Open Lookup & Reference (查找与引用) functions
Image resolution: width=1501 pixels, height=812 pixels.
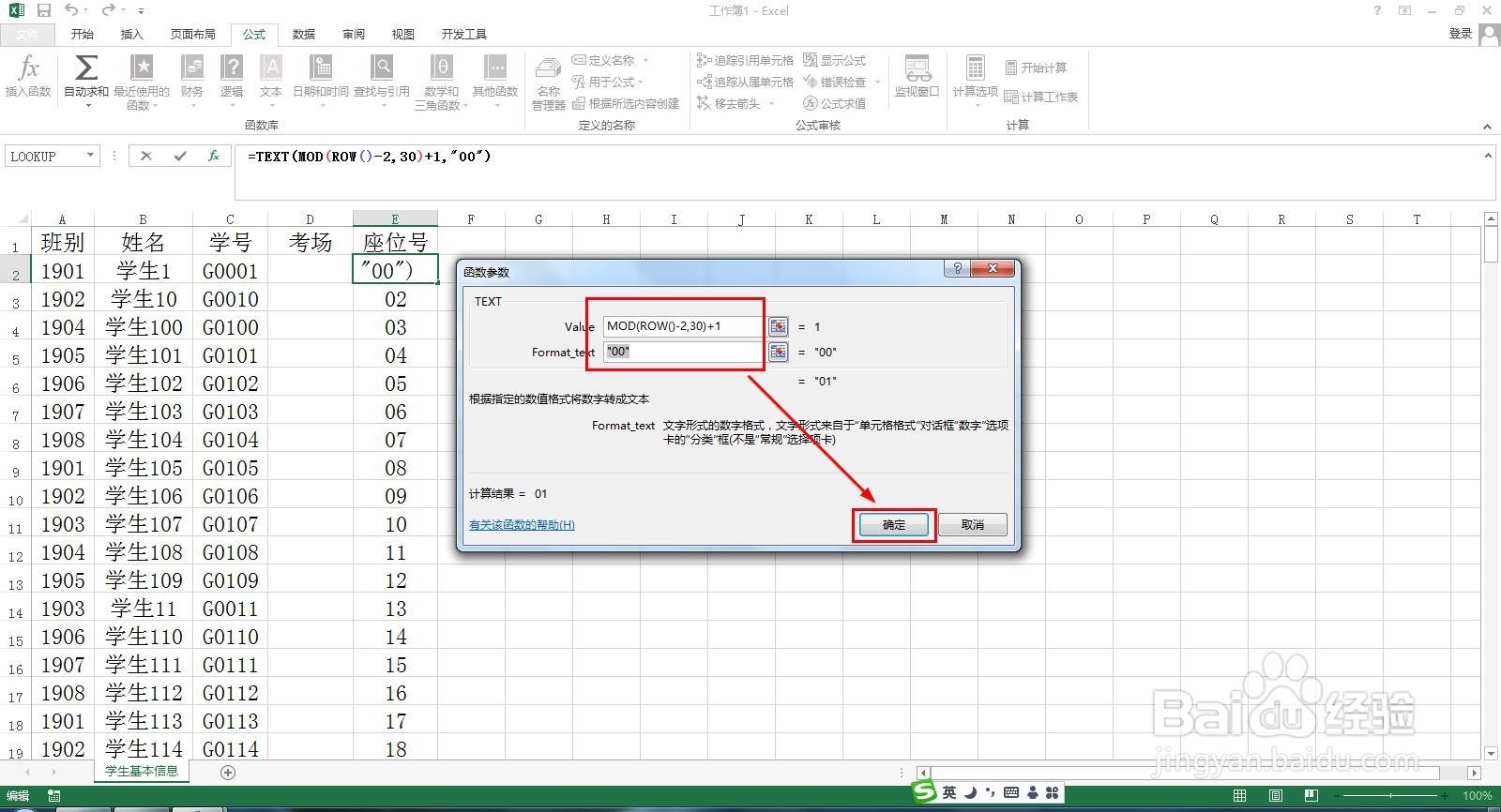[x=382, y=80]
